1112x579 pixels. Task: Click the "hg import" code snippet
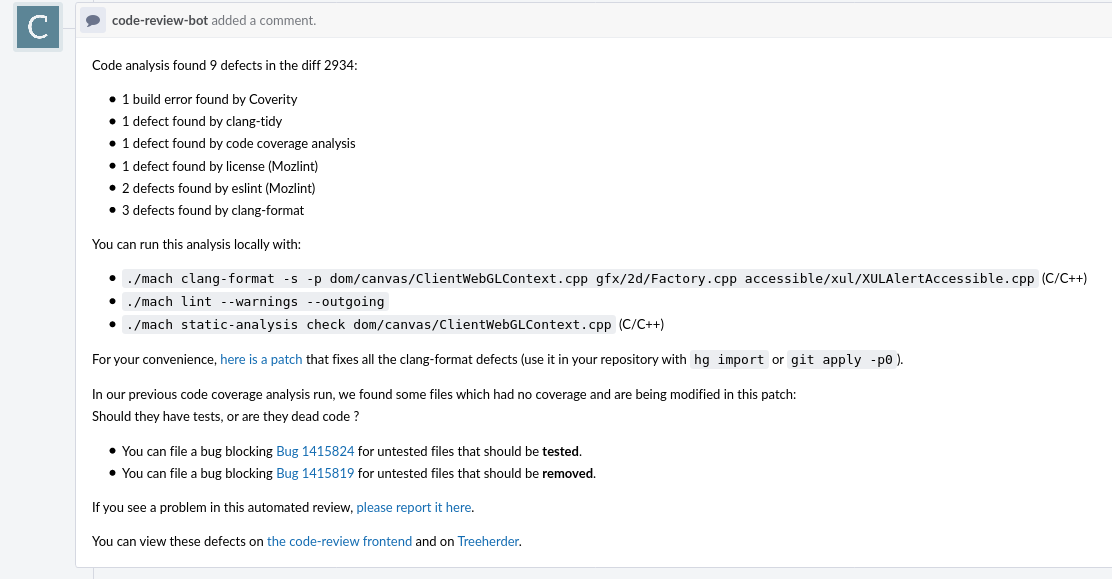click(x=728, y=359)
